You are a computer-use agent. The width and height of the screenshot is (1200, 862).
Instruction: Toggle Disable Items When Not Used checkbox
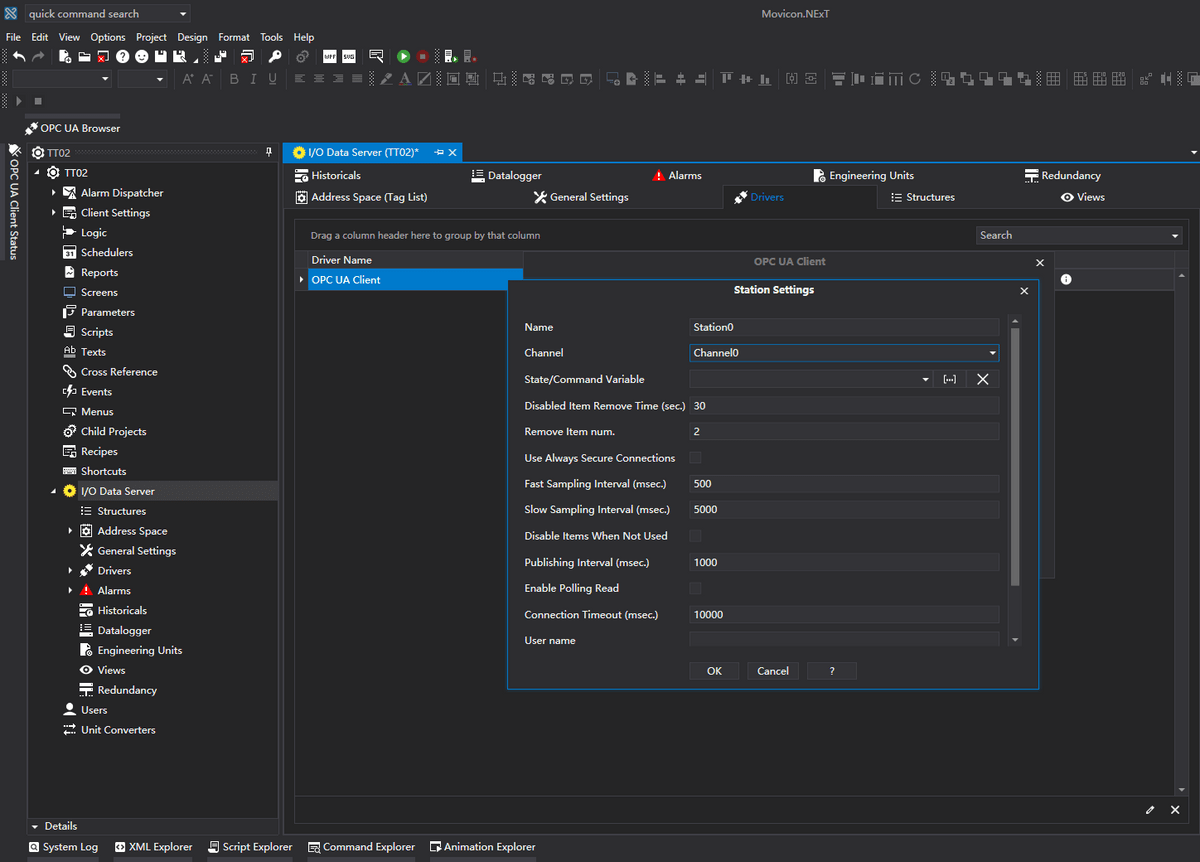click(695, 536)
